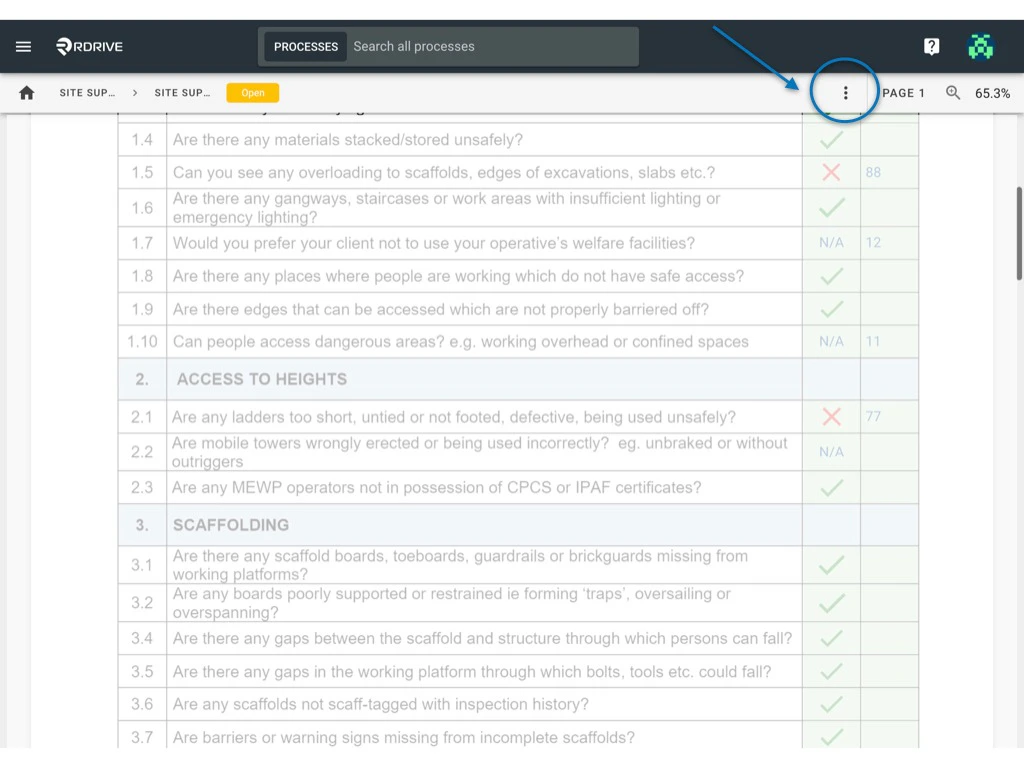Toggle the green checkmark for question 1.4
The image size is (1024, 768).
830,139
